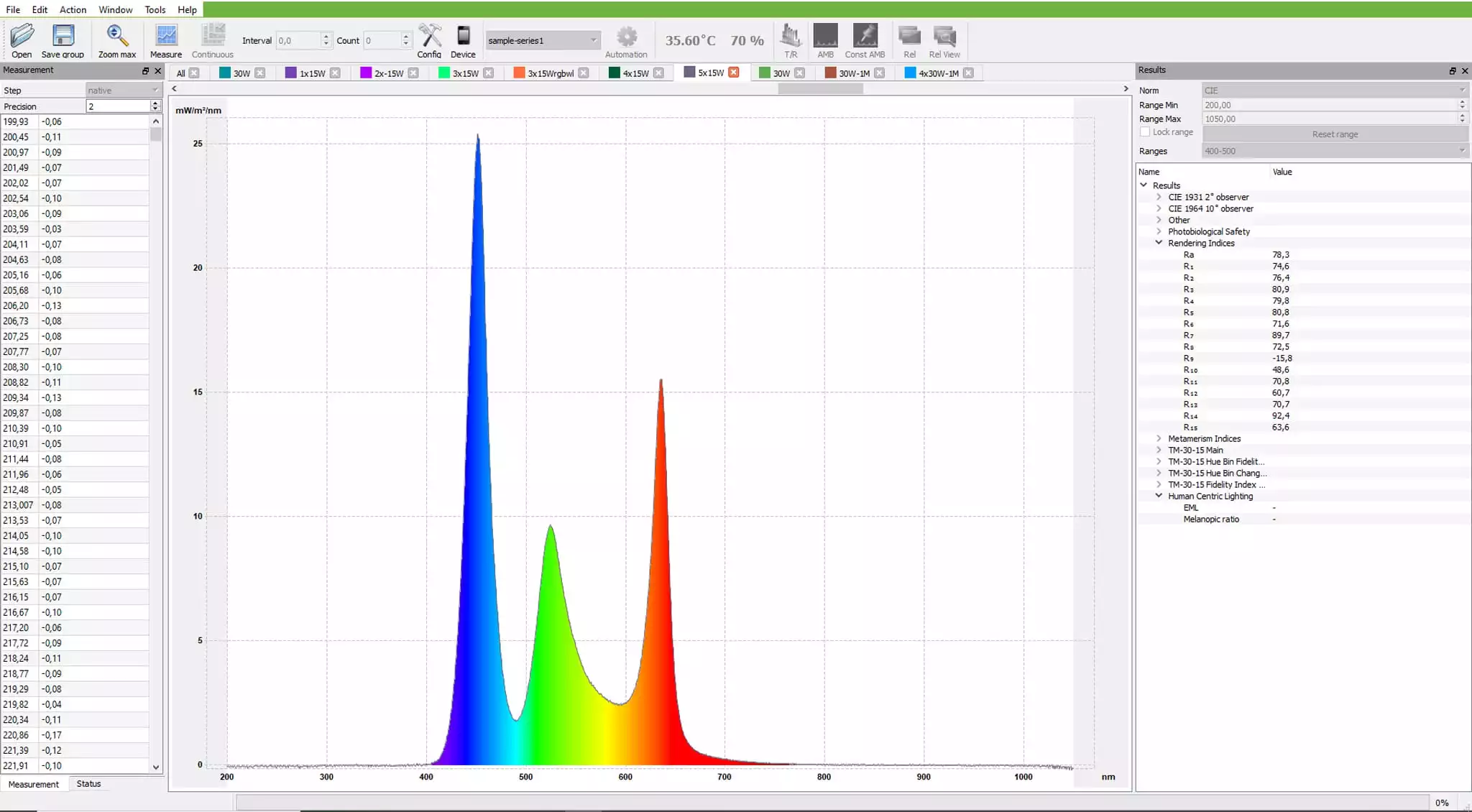The height and width of the screenshot is (812, 1472).
Task: Close the 5x15W tab with X
Action: (734, 73)
